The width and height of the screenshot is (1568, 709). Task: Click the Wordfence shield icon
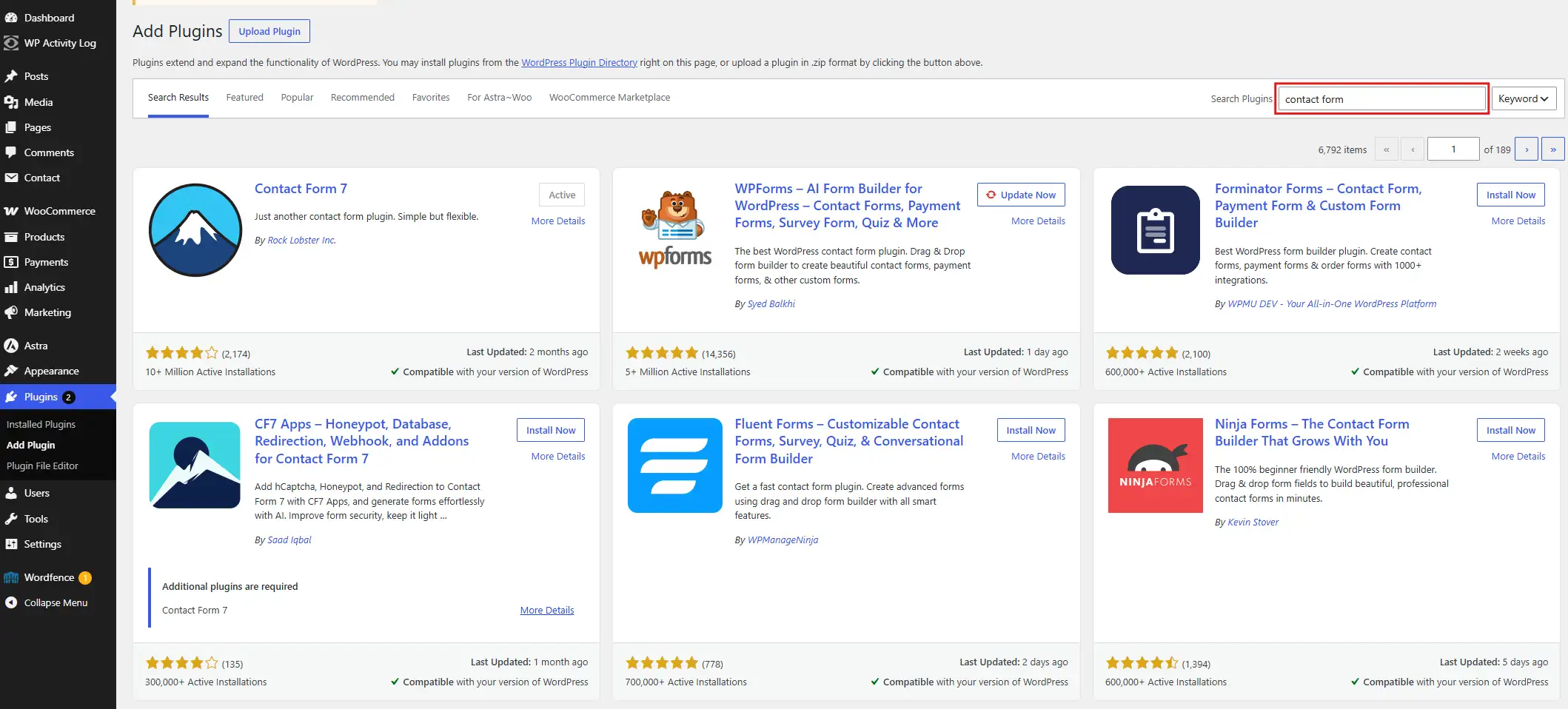coord(11,577)
